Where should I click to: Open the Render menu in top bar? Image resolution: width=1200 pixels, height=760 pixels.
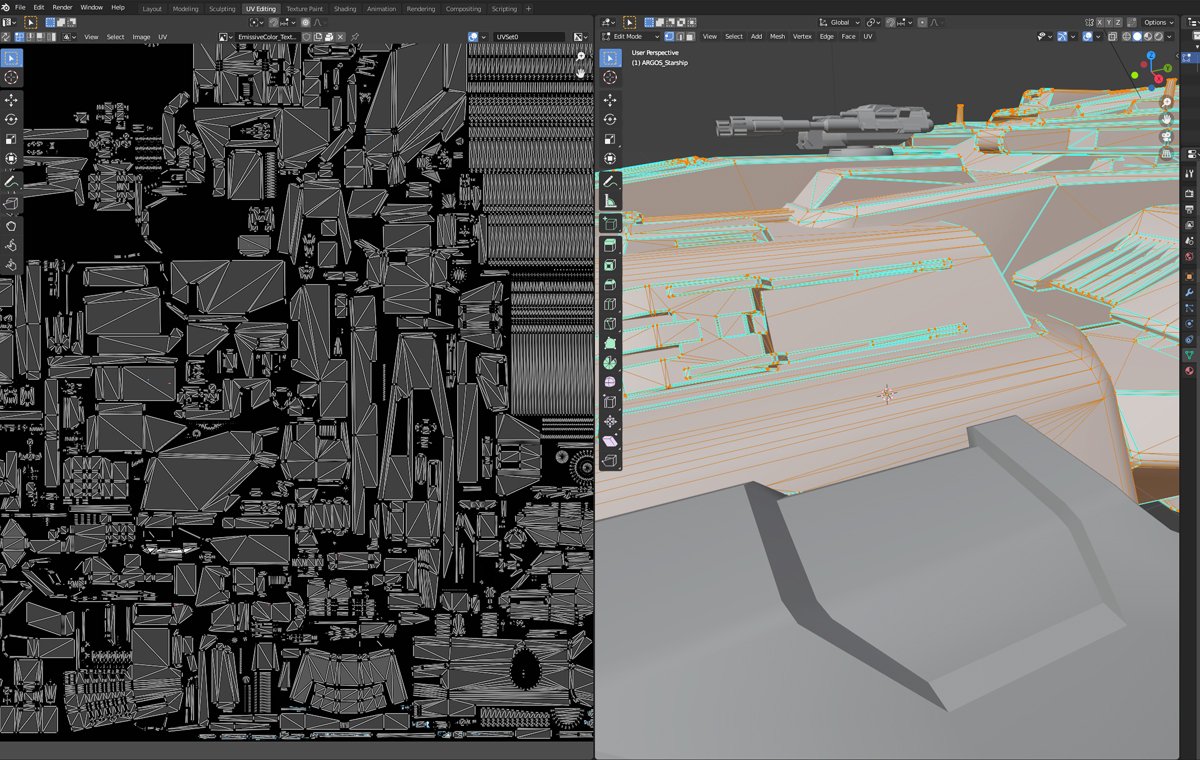(62, 7)
